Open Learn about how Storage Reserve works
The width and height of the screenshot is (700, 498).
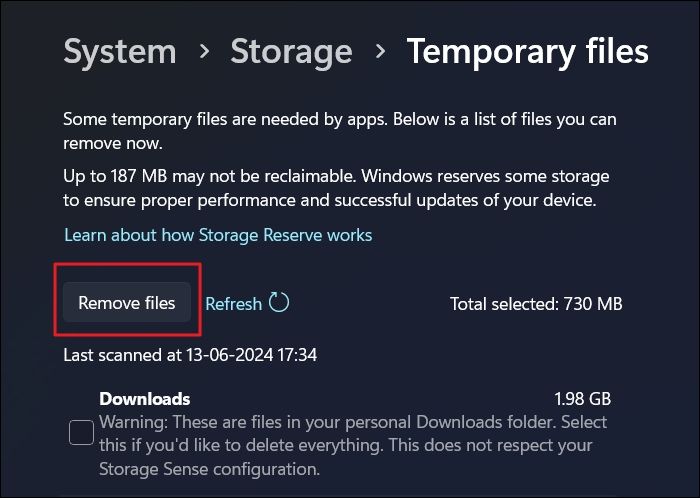[x=218, y=235]
